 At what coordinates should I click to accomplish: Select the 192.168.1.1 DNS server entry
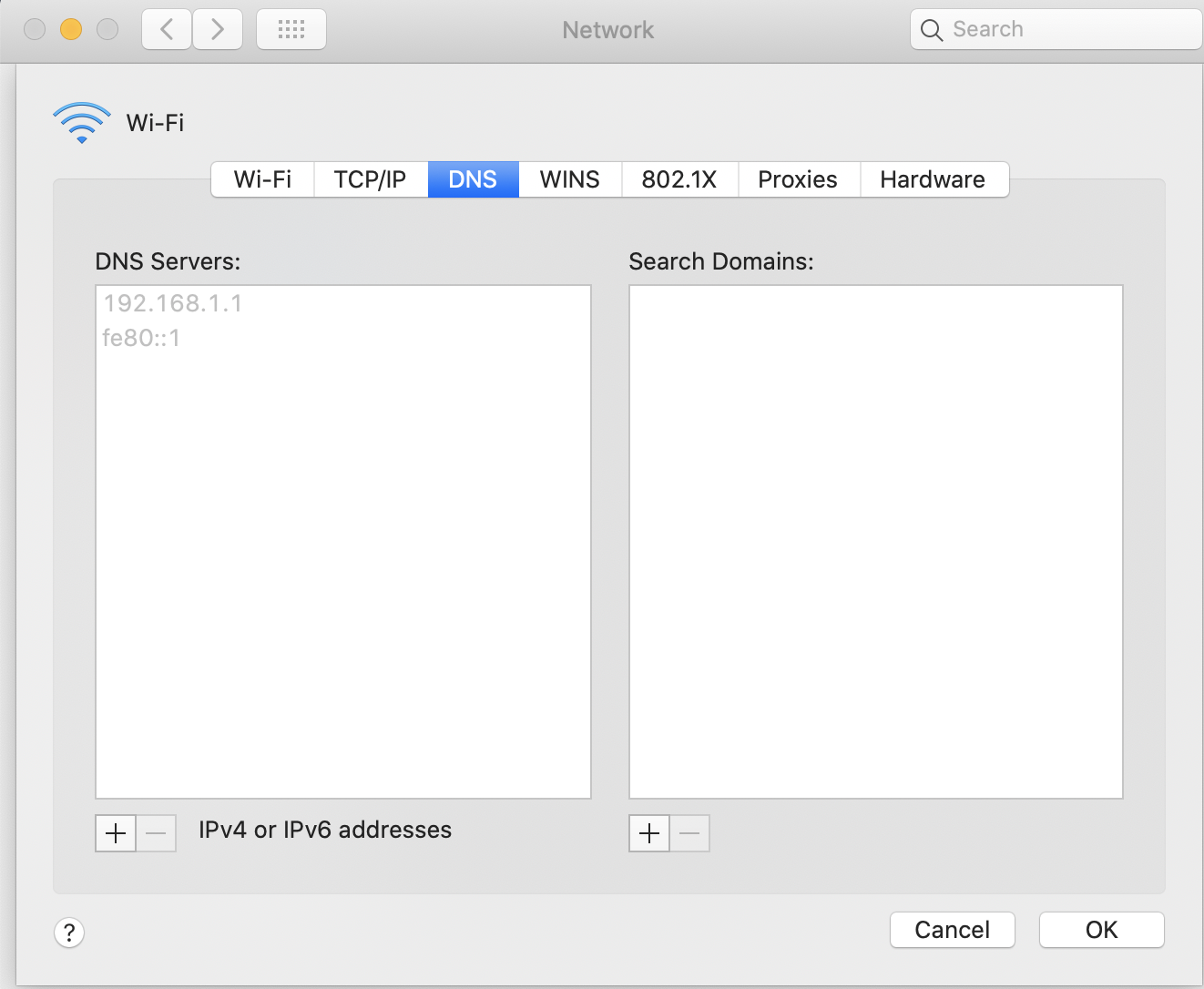coord(343,303)
